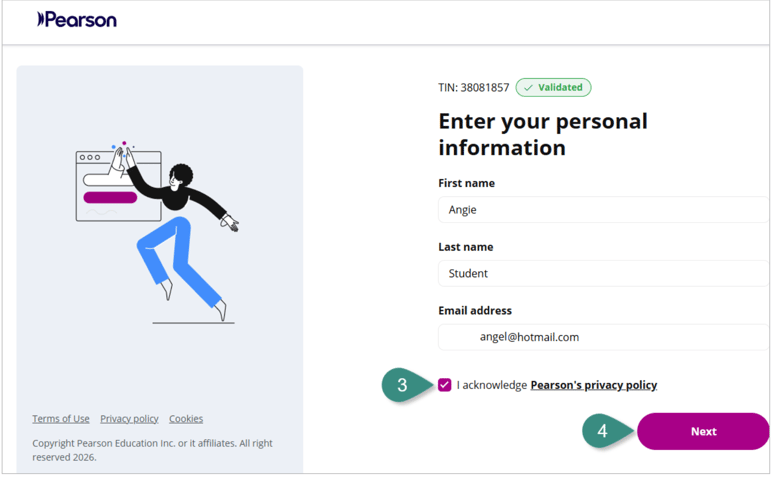771x477 pixels.
Task: Click the First name input field
Action: (603, 209)
